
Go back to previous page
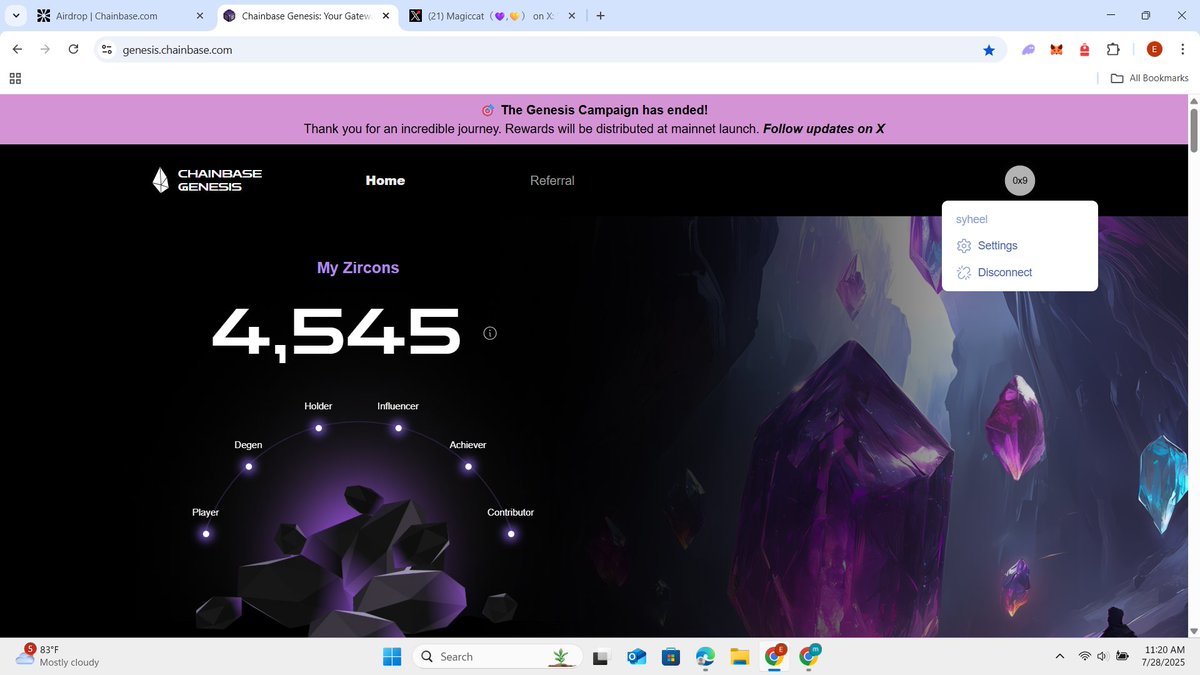(x=17, y=49)
